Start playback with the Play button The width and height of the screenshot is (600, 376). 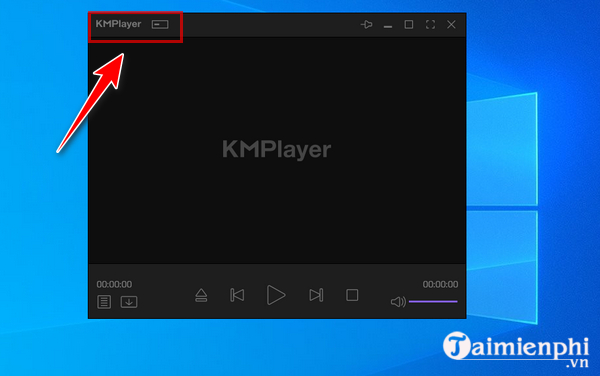(x=276, y=295)
